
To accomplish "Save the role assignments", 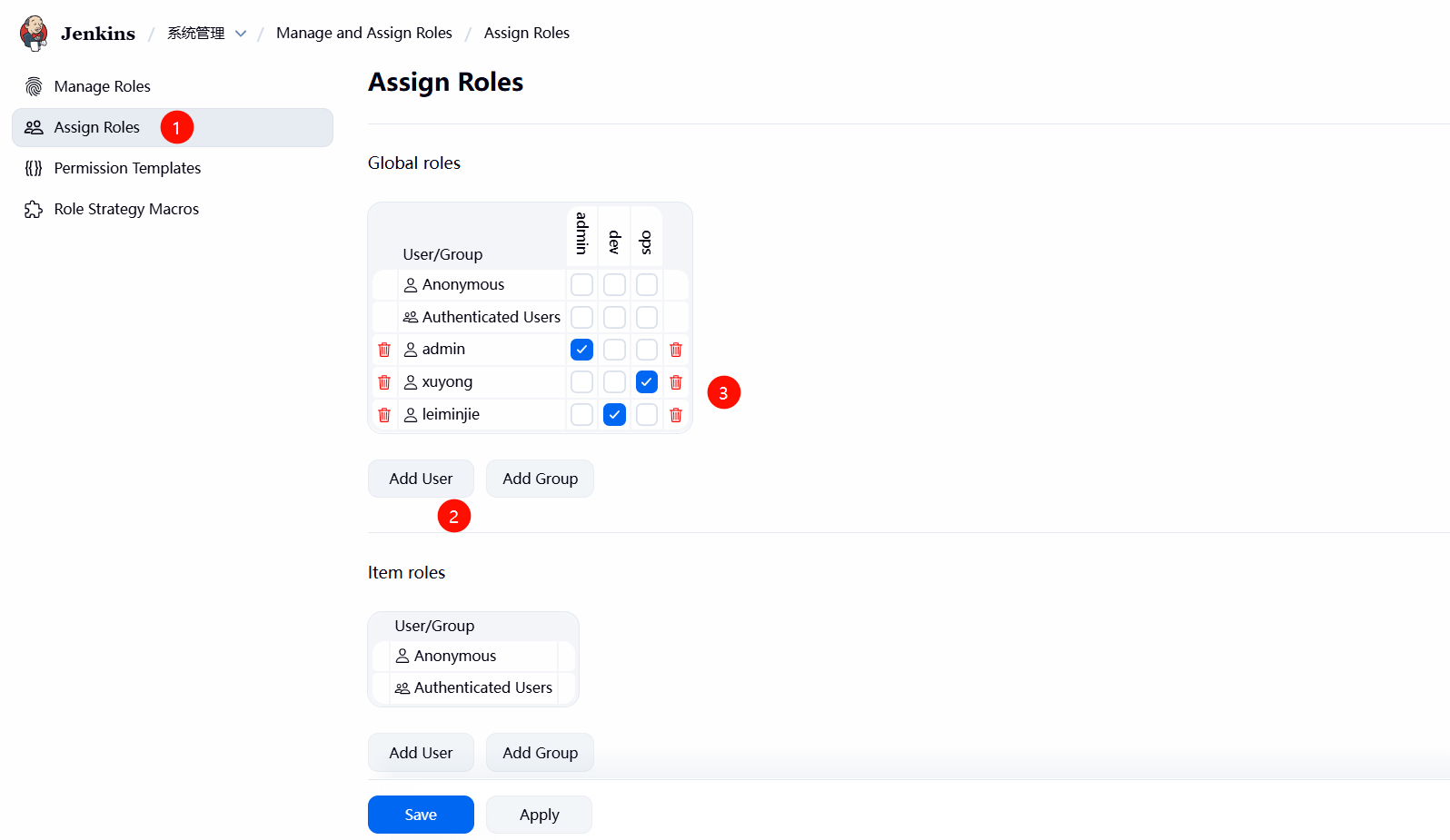I will click(x=421, y=815).
